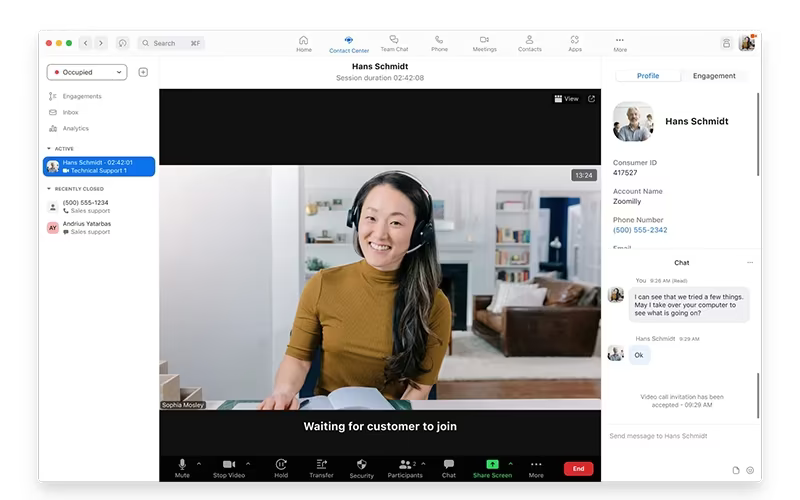Mute the microphone
Screen dimensions: 800x500
pyautogui.click(x=182, y=468)
